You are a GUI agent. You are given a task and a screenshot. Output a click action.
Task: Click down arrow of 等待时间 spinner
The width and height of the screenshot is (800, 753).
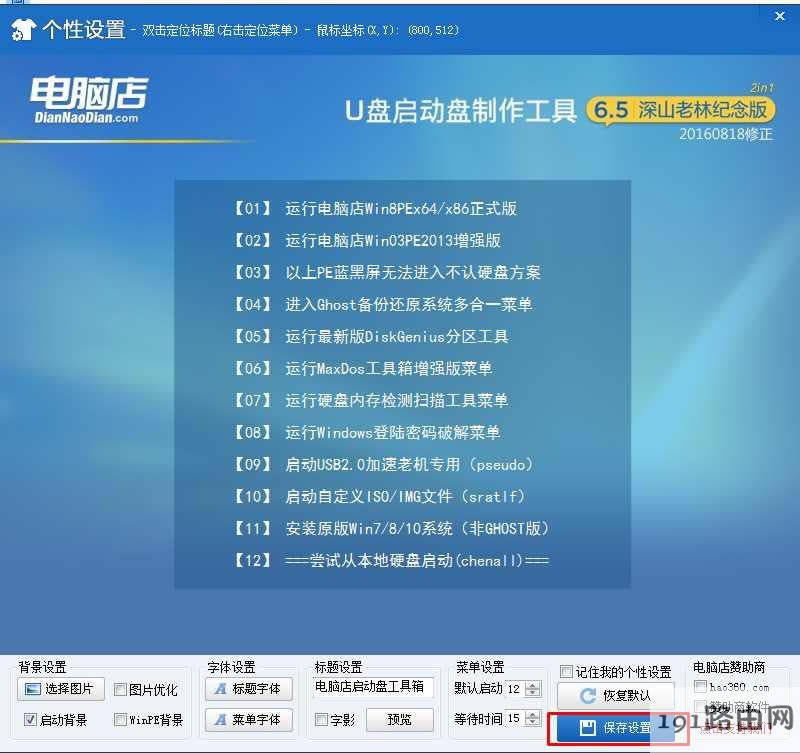[x=531, y=724]
